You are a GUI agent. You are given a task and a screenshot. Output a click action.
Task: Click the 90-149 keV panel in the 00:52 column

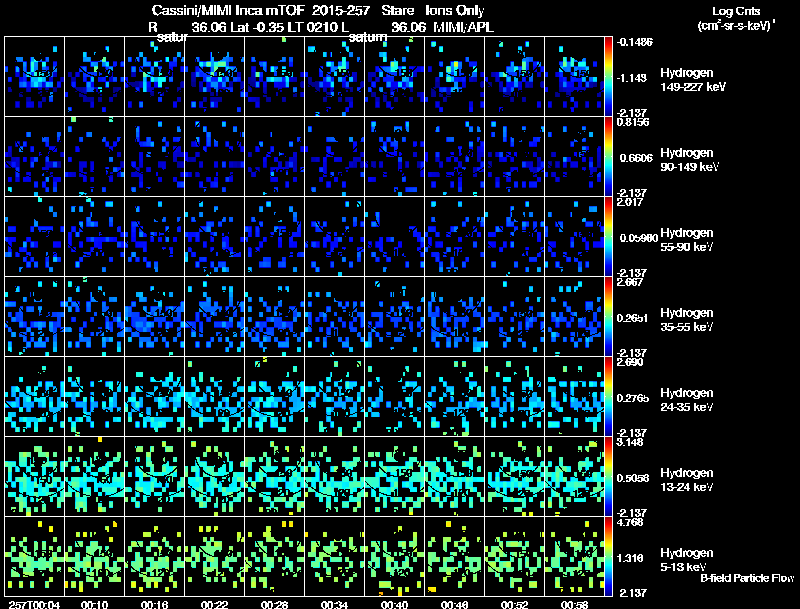515,157
